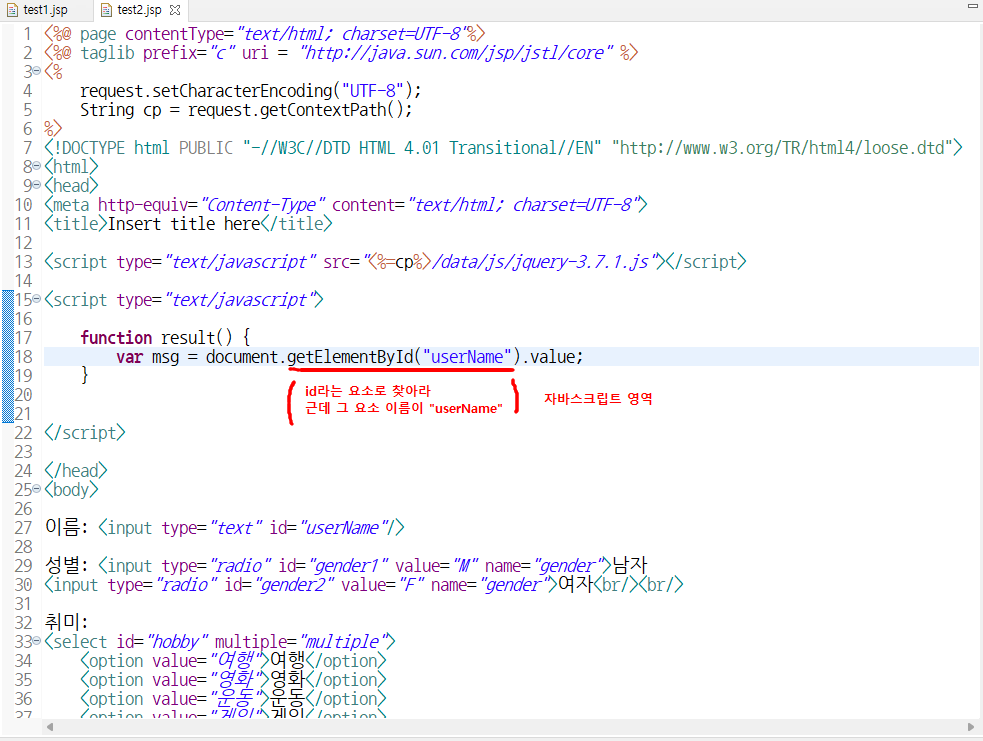Click the horizontal scrollbar right arrow

[x=972, y=727]
